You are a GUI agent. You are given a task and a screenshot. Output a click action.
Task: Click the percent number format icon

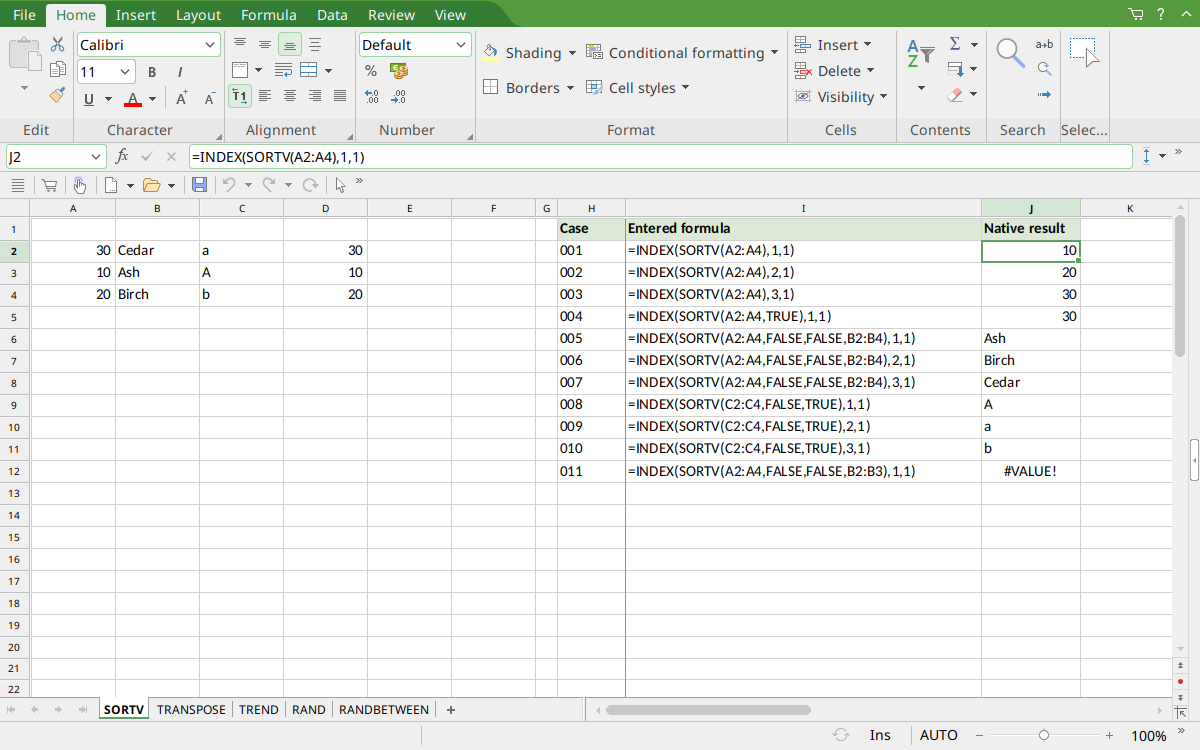[x=371, y=71]
